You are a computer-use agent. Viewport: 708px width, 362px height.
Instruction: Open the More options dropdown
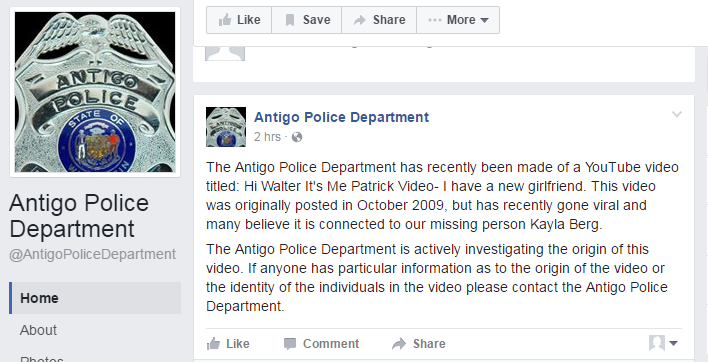click(x=458, y=20)
